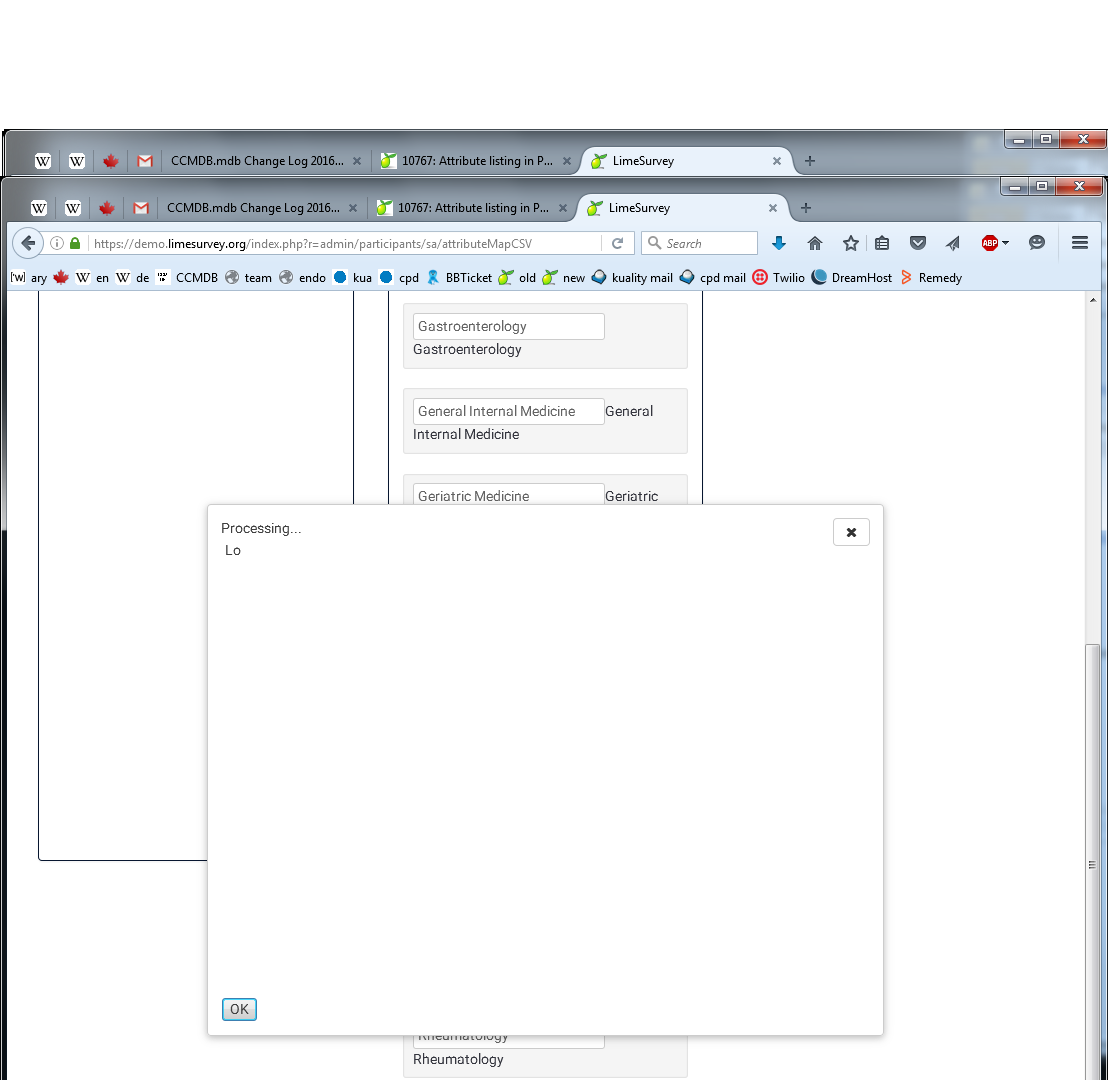This screenshot has height=1080, width=1108.
Task: Confirm the Processing dialog with OK
Action: click(x=239, y=1009)
